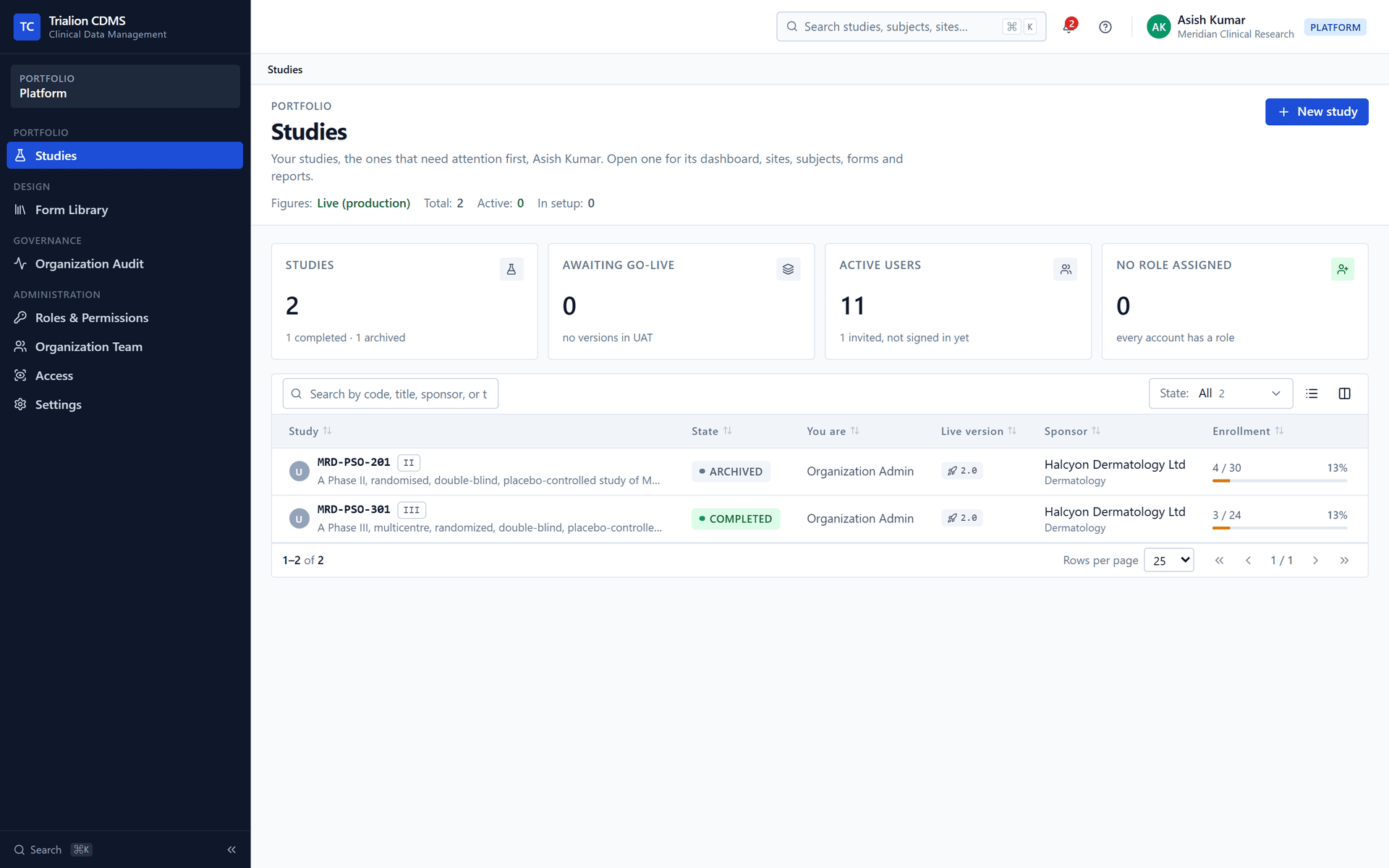Open study MRD-PSO-301
The height and width of the screenshot is (868, 1389).
pos(354,509)
